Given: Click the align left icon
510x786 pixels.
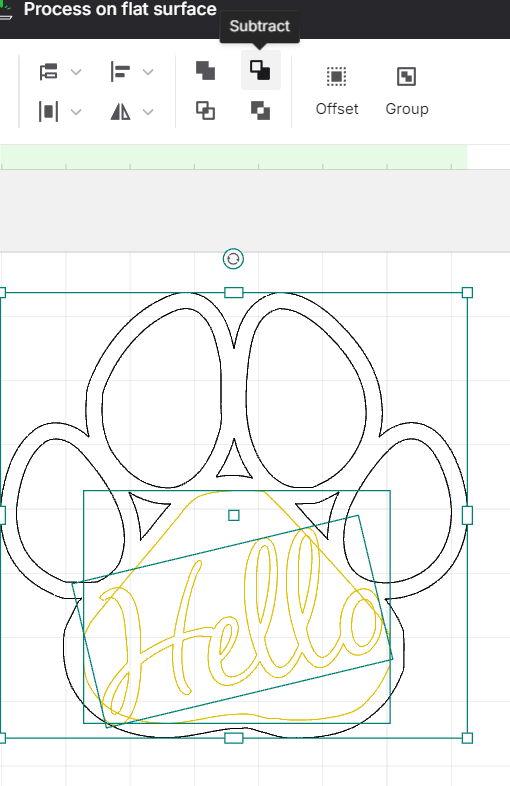Looking at the screenshot, I should tap(120, 72).
